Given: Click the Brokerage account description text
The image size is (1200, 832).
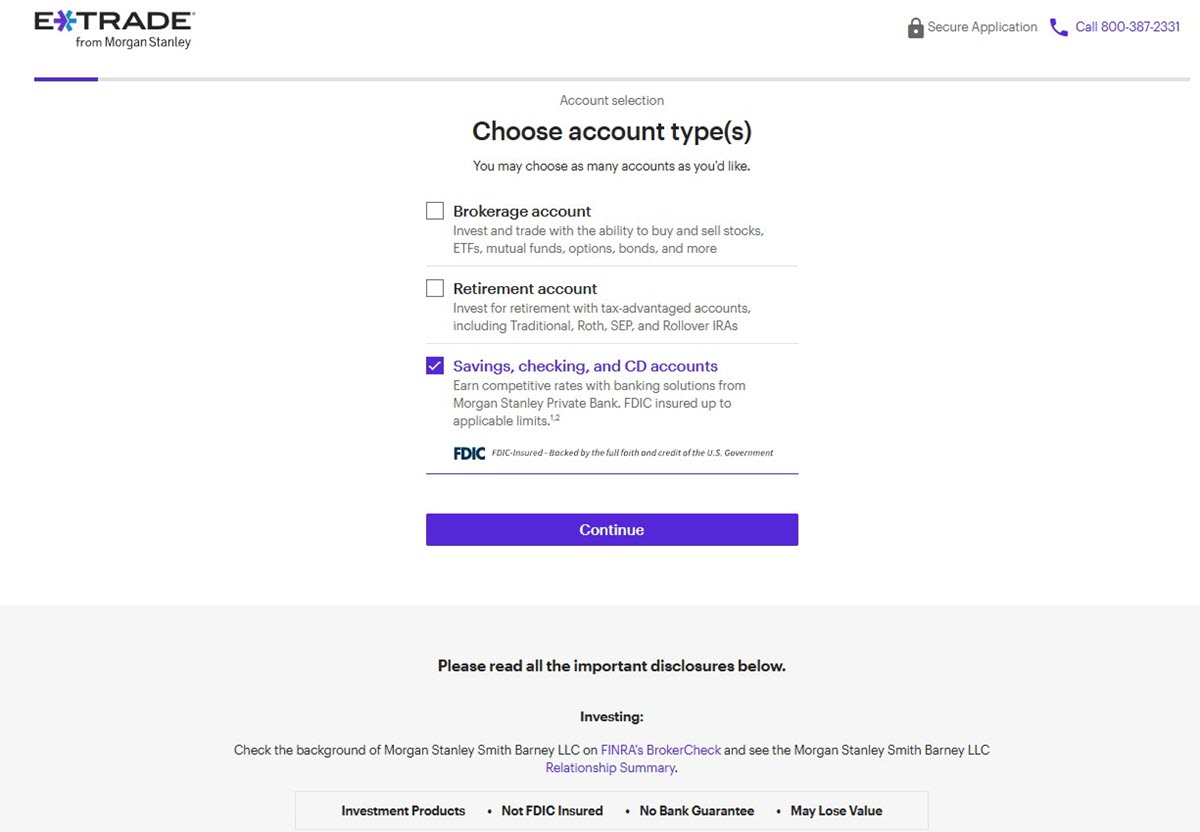Looking at the screenshot, I should point(608,239).
